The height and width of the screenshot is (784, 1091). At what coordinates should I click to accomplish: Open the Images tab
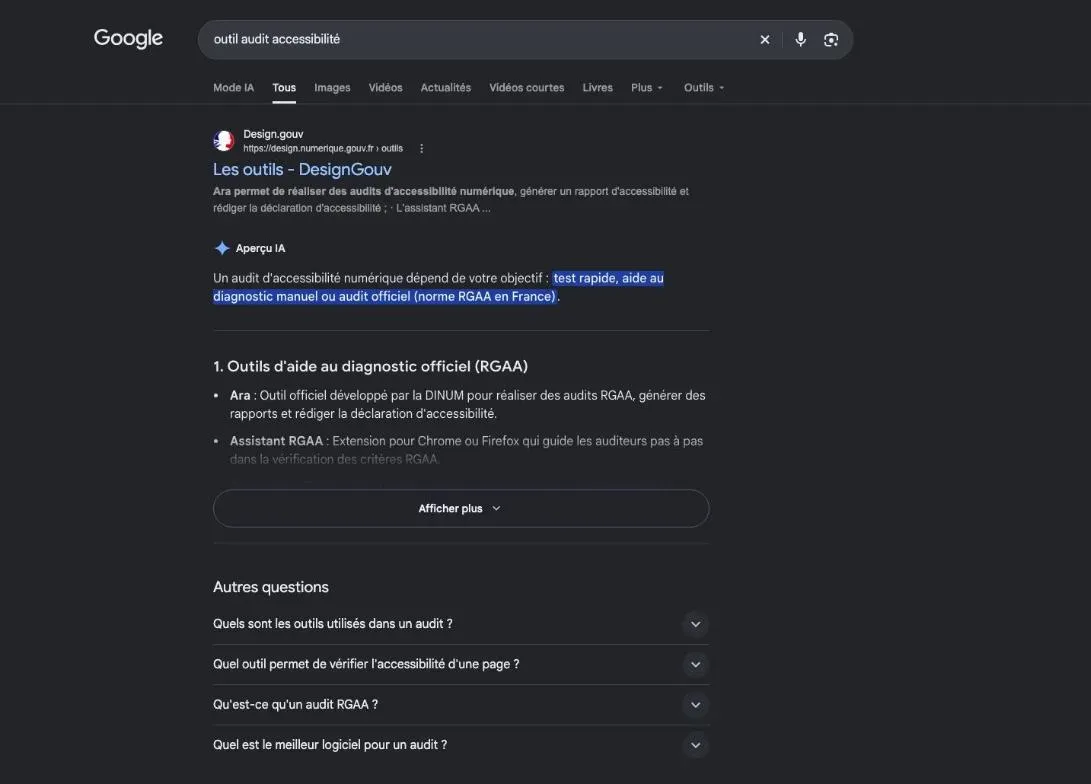[332, 88]
